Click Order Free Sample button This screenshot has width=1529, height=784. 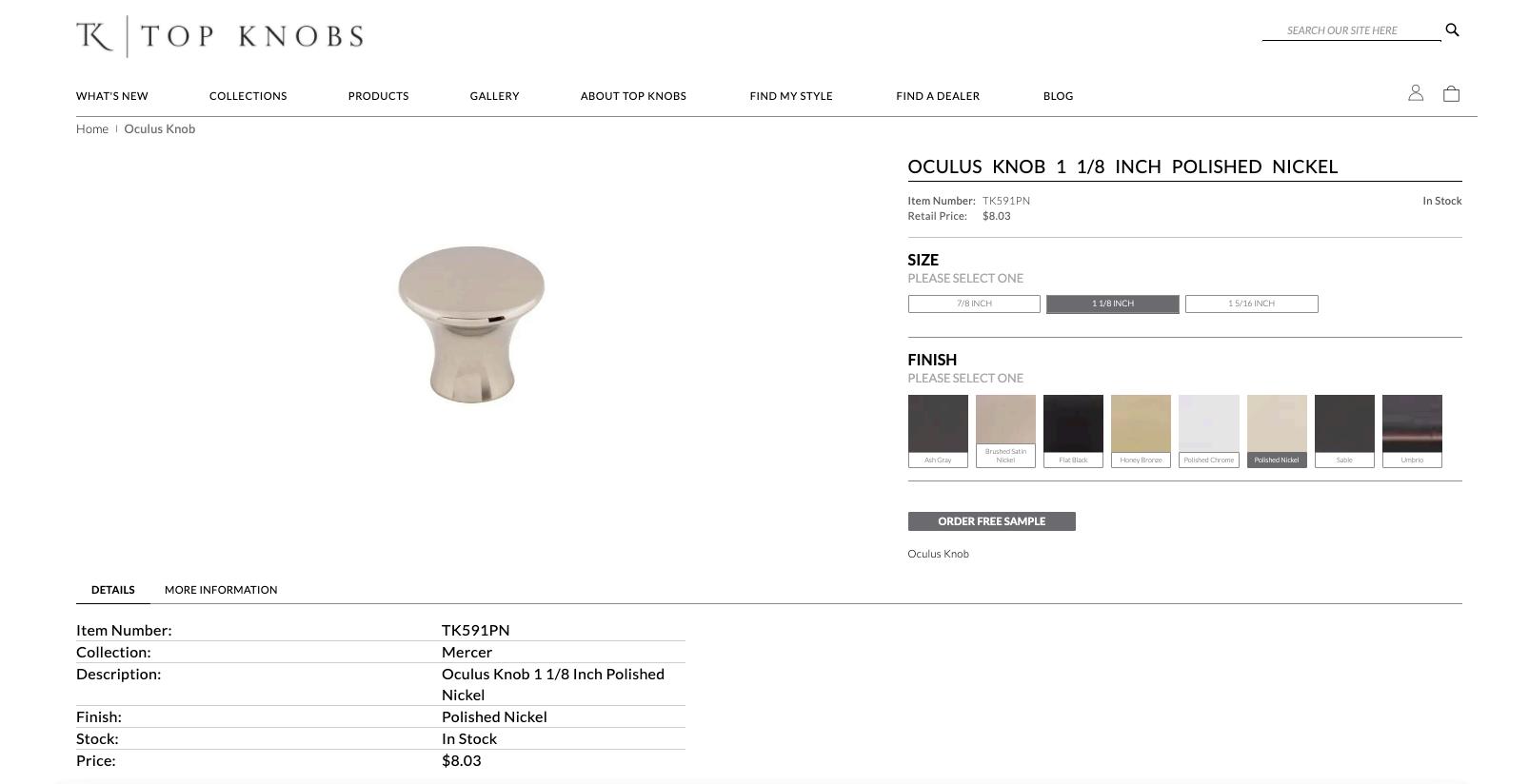click(991, 521)
